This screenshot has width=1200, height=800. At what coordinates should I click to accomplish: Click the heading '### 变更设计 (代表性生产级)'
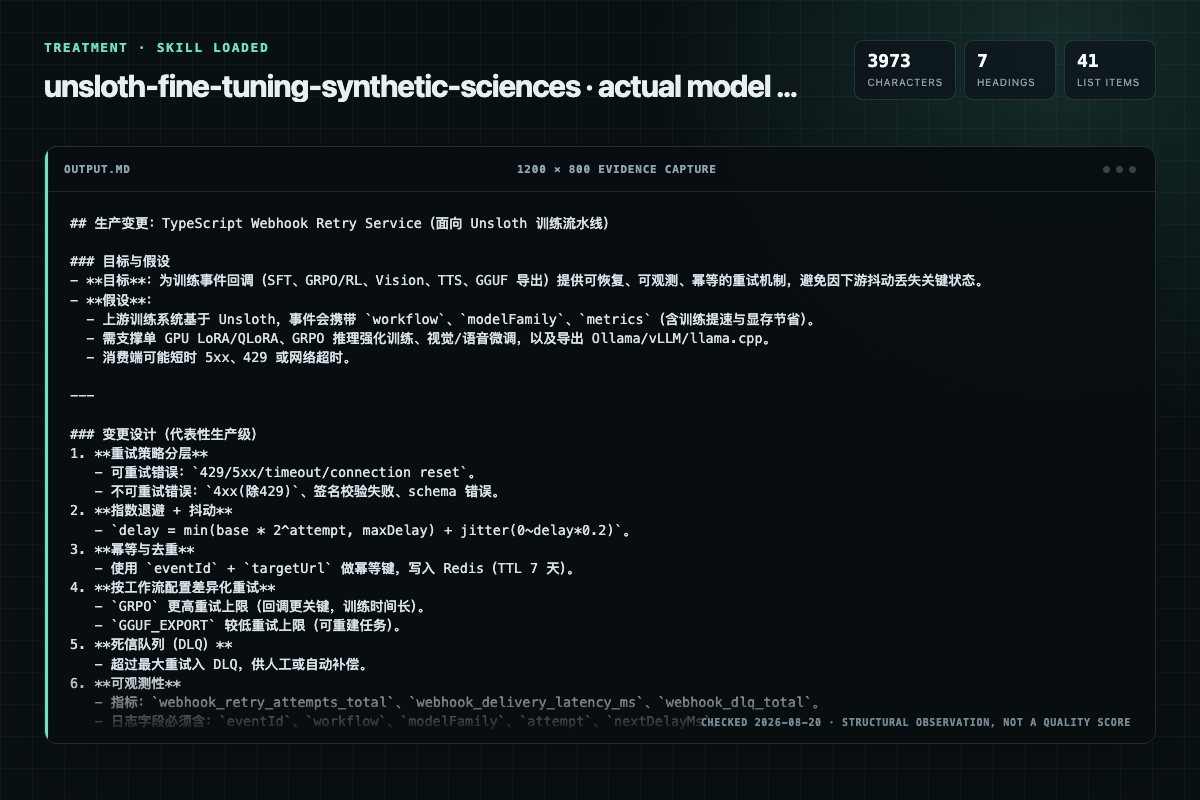click(164, 434)
